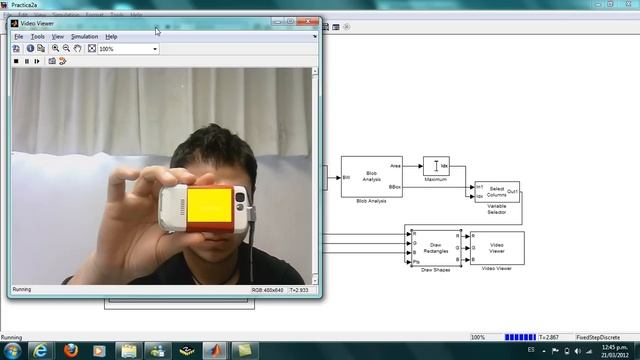Viewport: 640px width, 360px height.
Task: Click the snapshot camera icon
Action: 52,61
